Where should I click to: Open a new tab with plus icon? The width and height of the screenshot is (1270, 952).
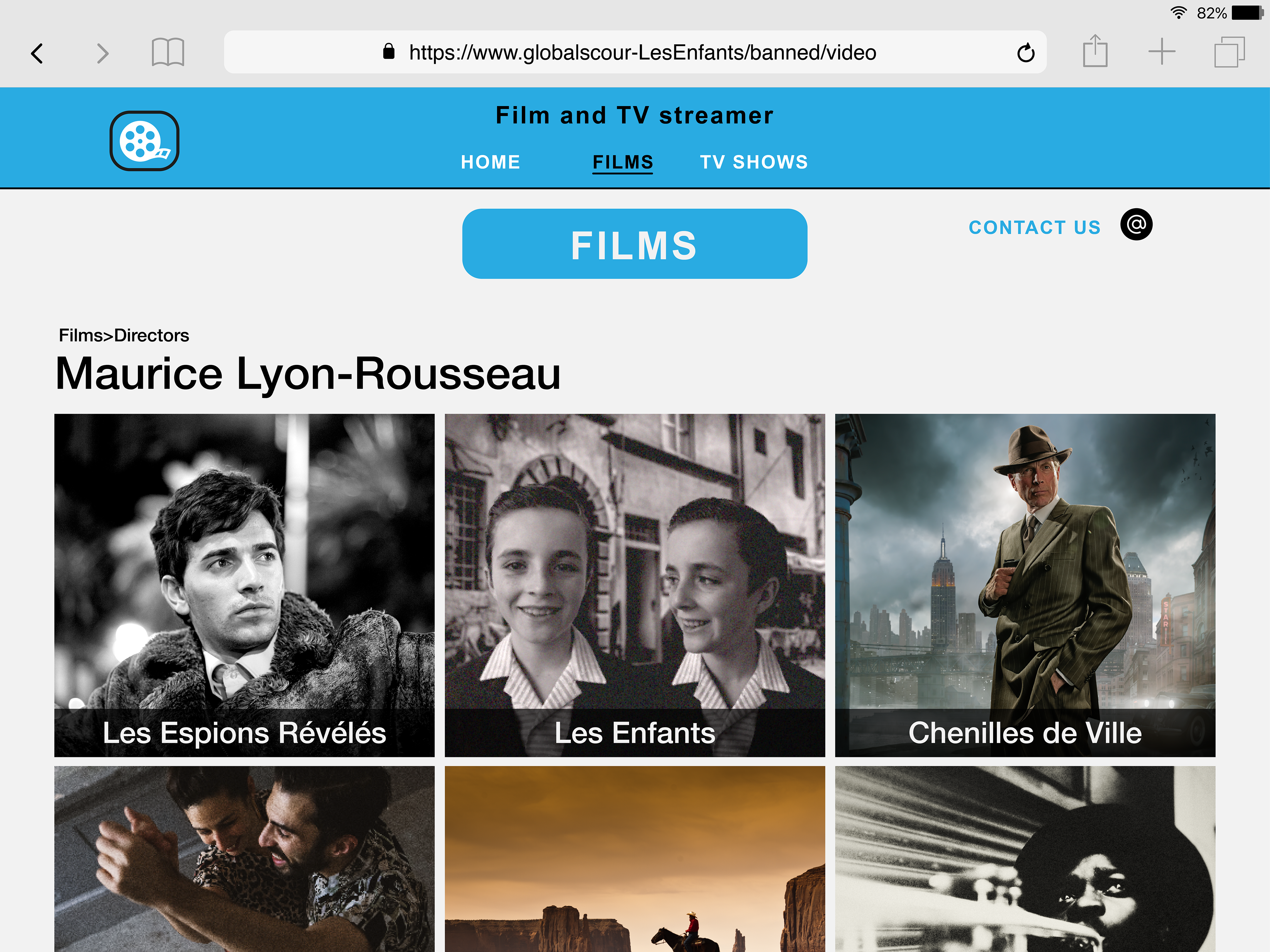(1162, 52)
